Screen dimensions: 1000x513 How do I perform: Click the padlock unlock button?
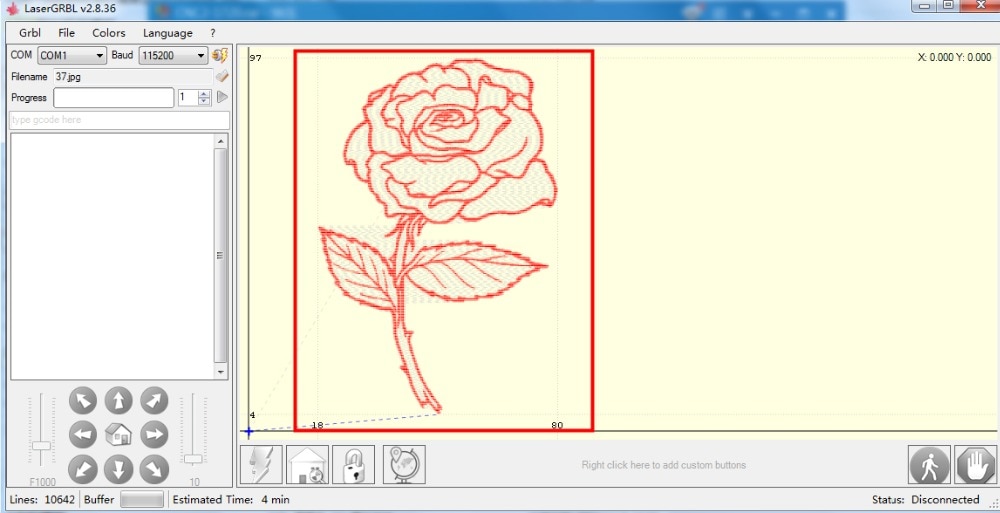click(353, 465)
